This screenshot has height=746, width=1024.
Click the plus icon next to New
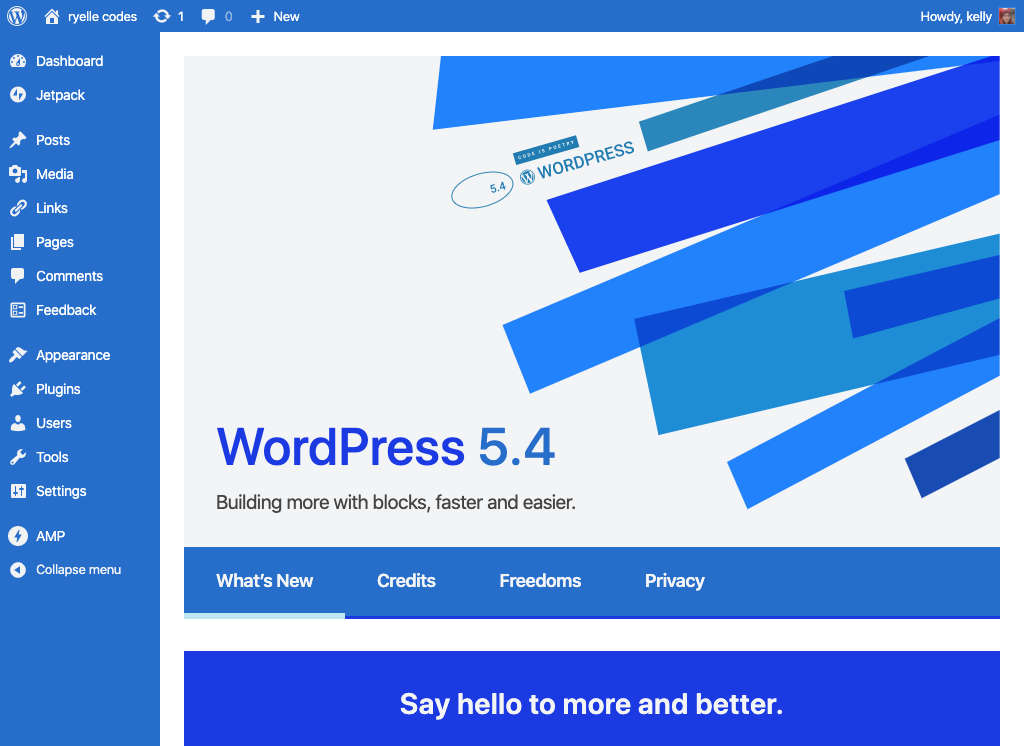258,16
